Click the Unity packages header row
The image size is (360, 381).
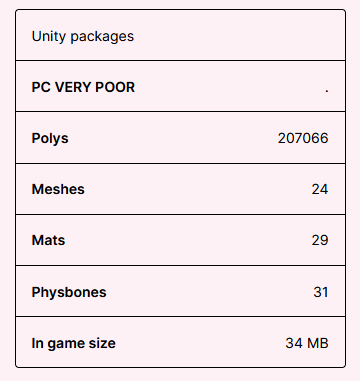coord(180,35)
